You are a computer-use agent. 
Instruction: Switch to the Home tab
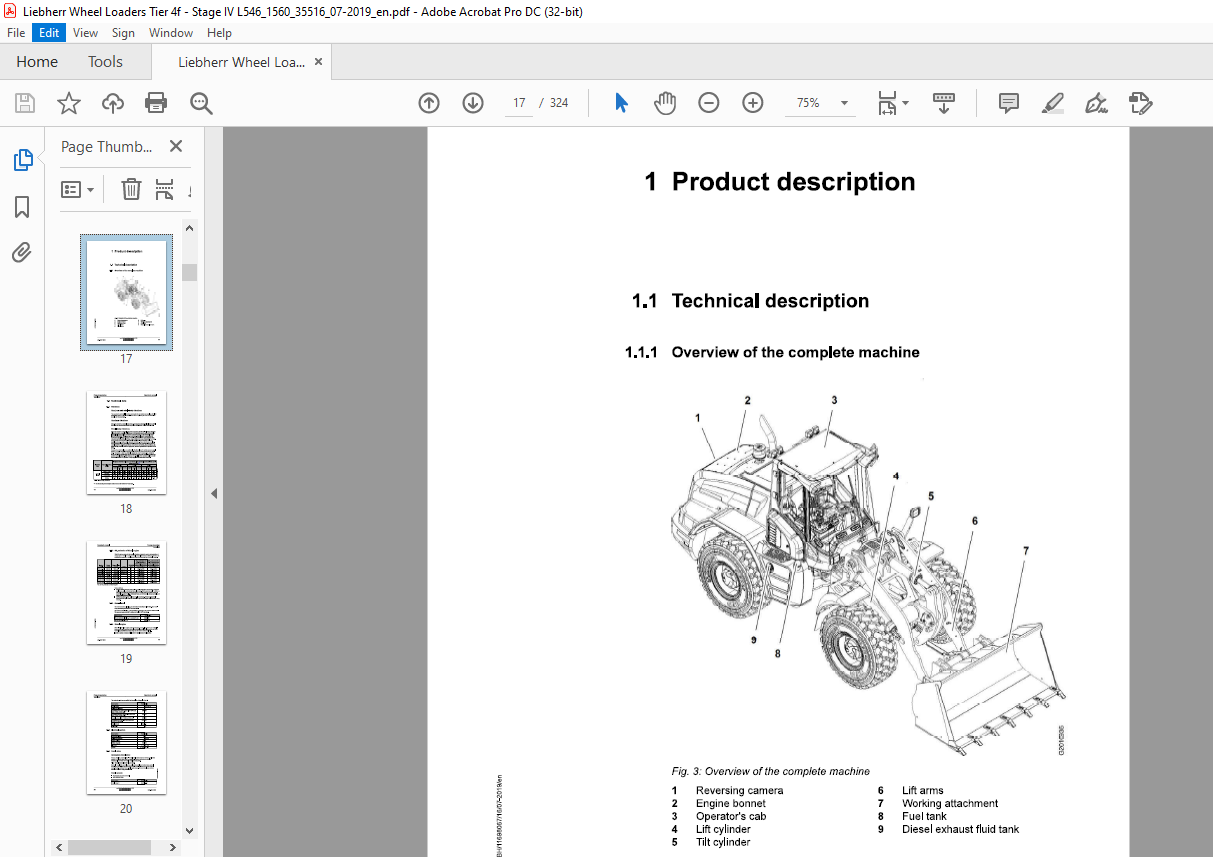click(x=37, y=62)
